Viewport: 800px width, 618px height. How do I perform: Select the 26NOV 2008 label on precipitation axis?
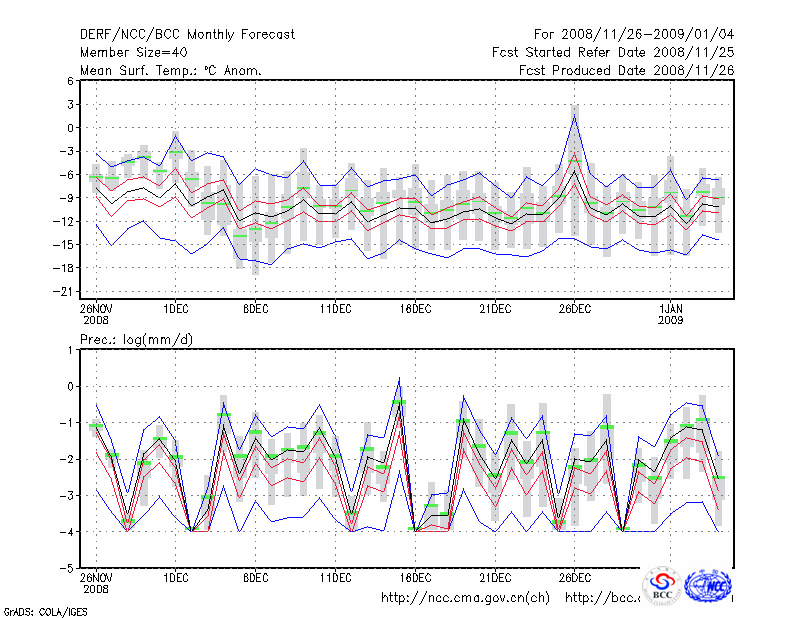96,583
